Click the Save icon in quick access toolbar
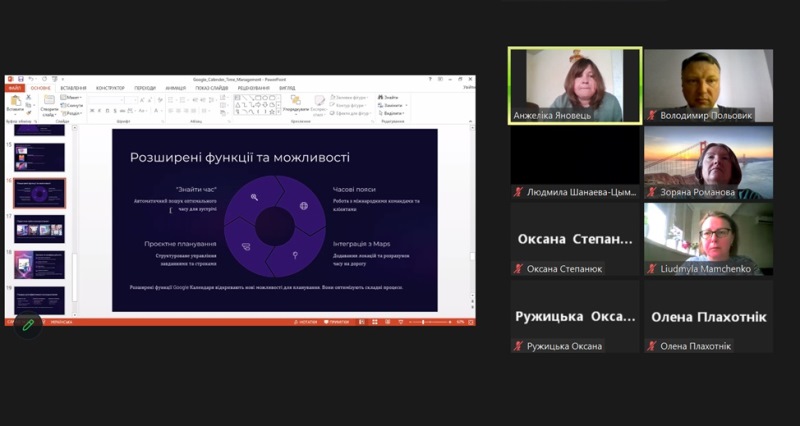800x426 pixels. click(x=20, y=79)
